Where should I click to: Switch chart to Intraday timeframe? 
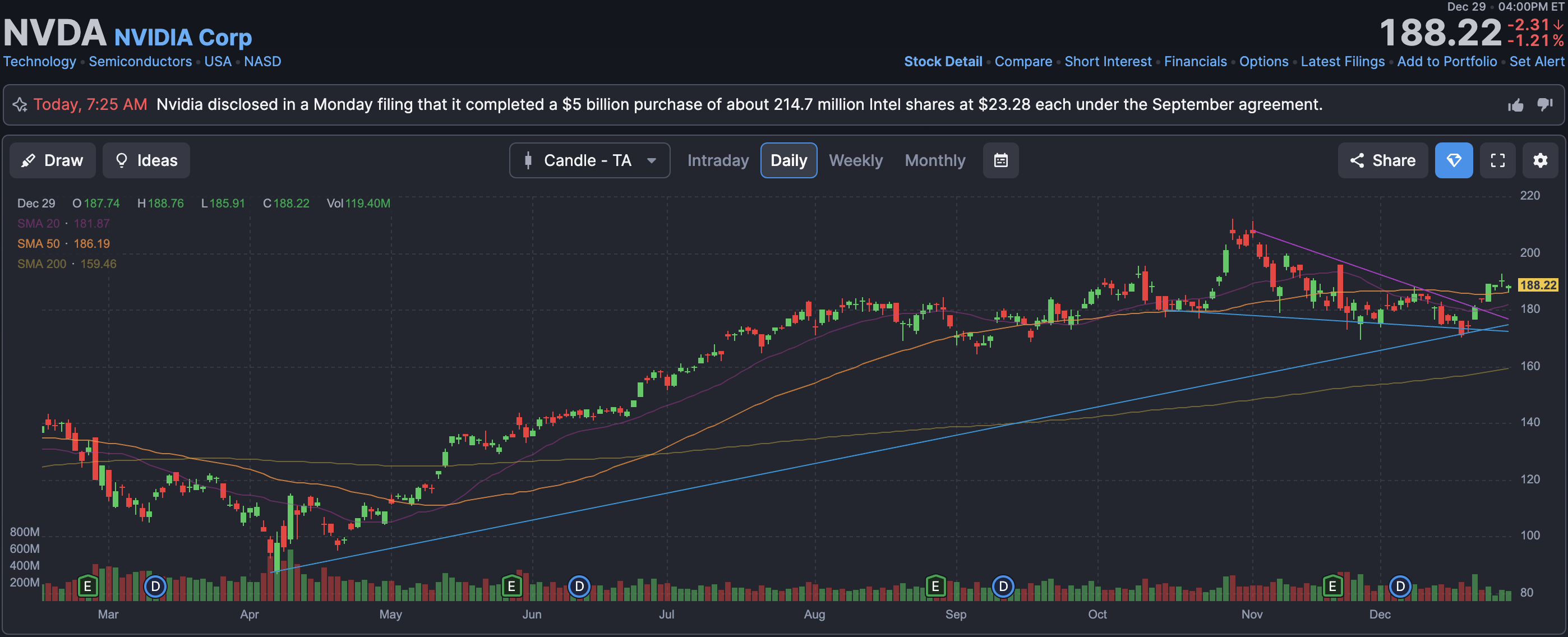(718, 160)
